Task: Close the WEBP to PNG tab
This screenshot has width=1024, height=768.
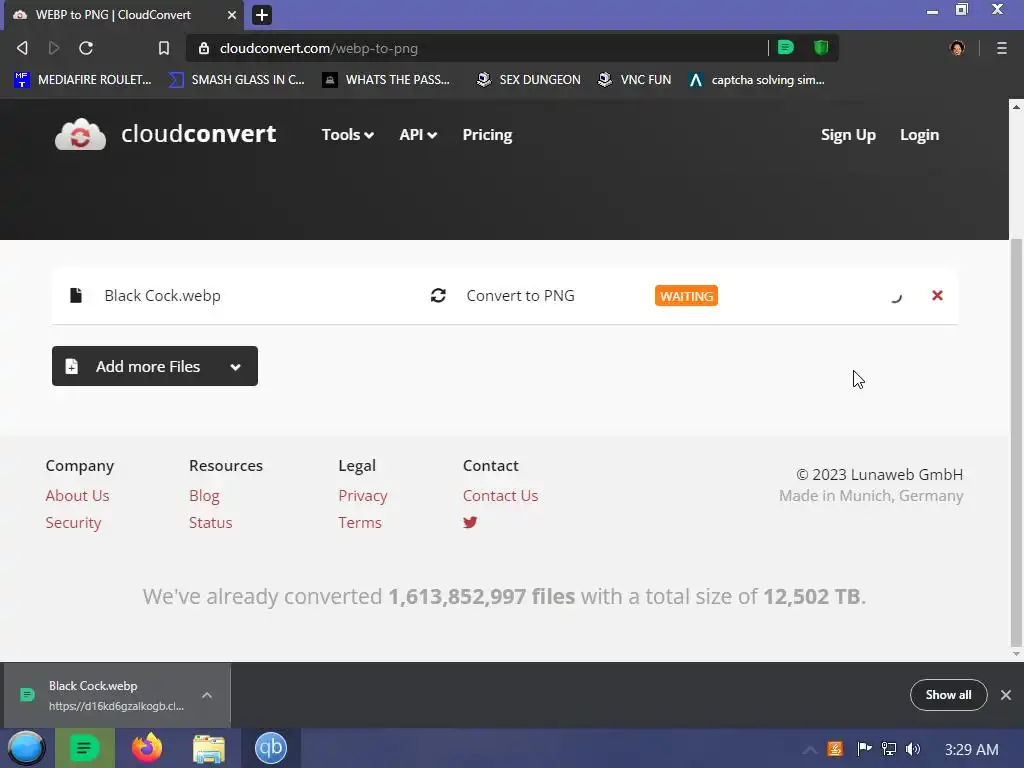Action: [232, 15]
